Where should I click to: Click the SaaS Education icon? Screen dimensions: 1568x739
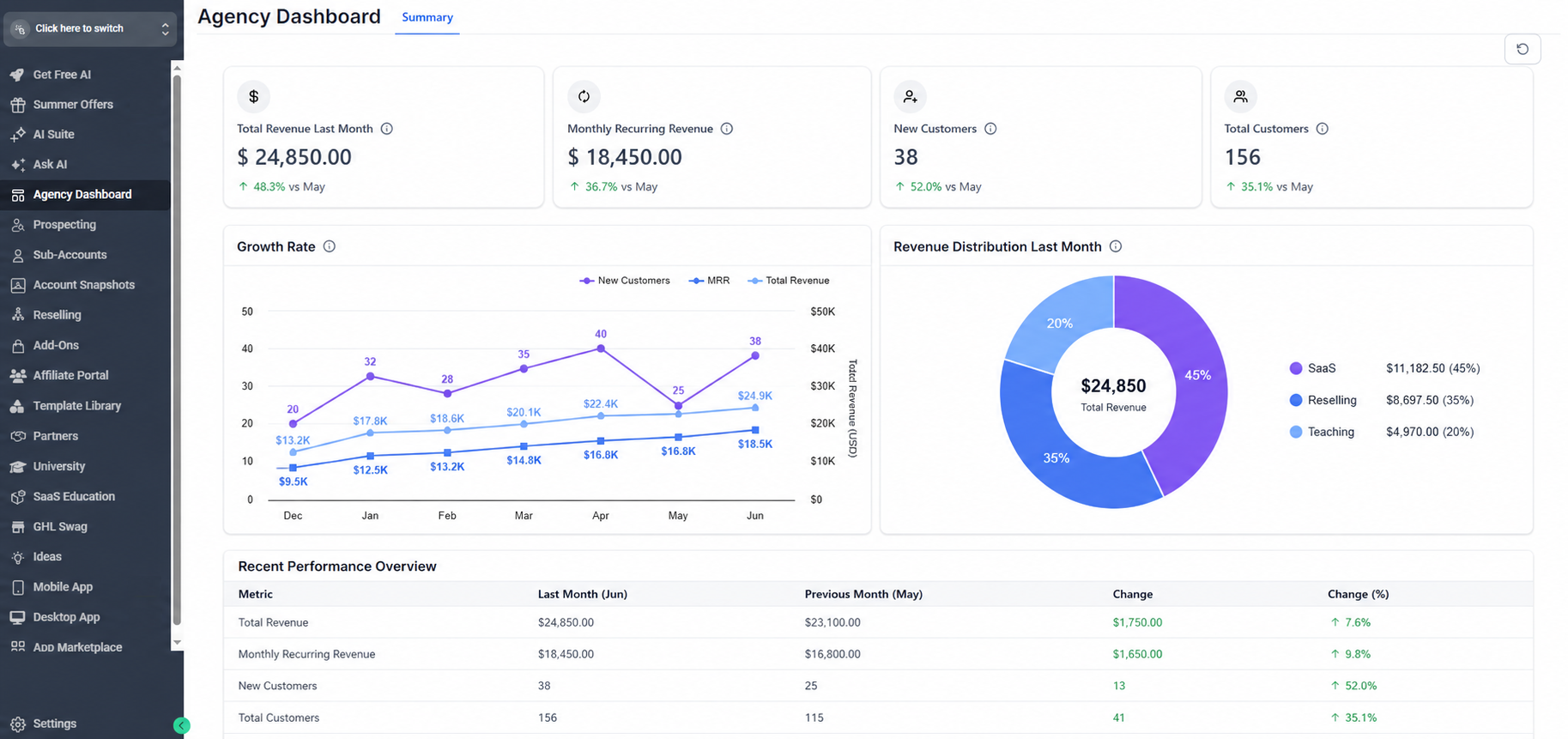pyautogui.click(x=17, y=496)
